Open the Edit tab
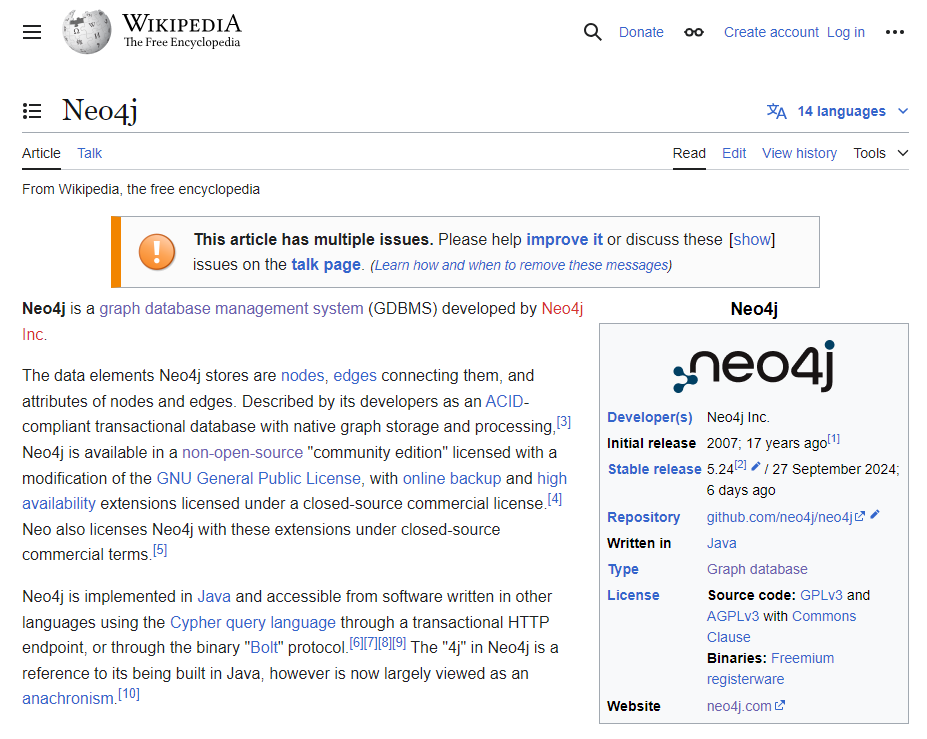The image size is (927, 739). click(734, 153)
